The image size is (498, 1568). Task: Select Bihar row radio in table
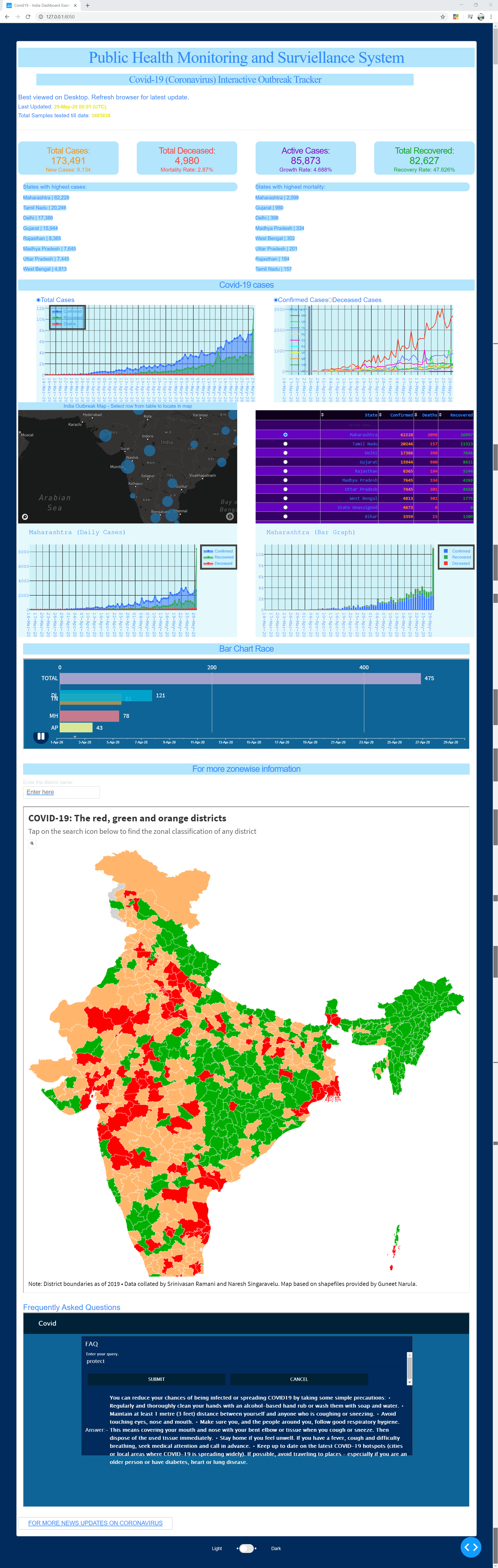pyautogui.click(x=285, y=517)
